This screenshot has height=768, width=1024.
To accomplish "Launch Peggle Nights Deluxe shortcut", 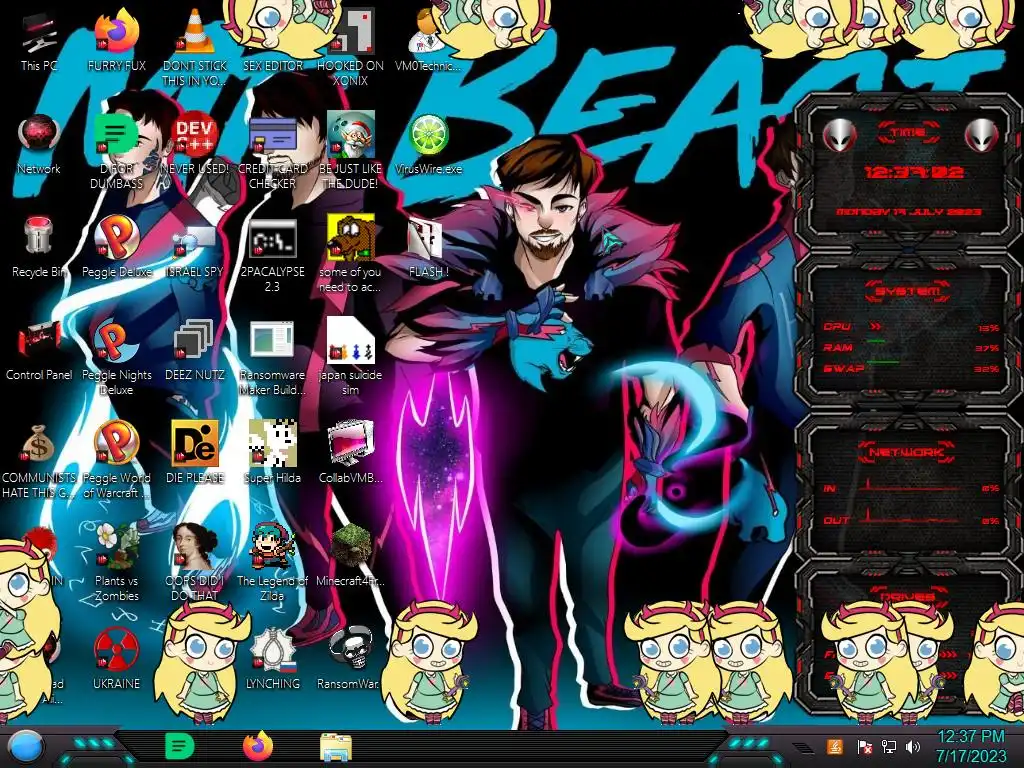I will [x=117, y=341].
